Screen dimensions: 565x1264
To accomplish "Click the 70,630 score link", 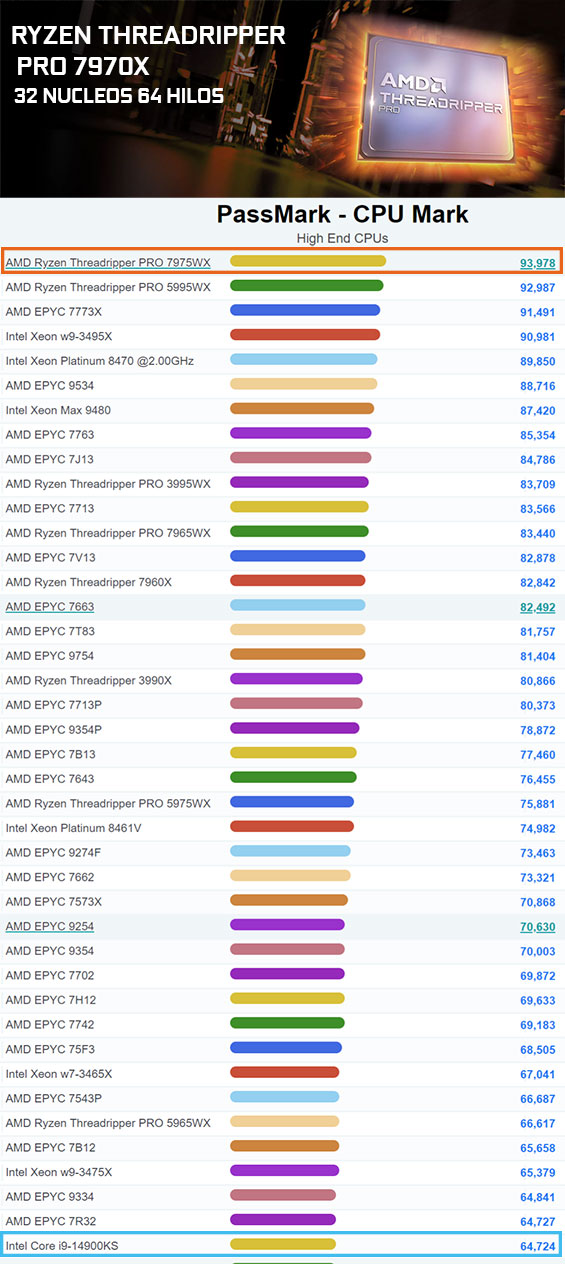I will pos(537,927).
